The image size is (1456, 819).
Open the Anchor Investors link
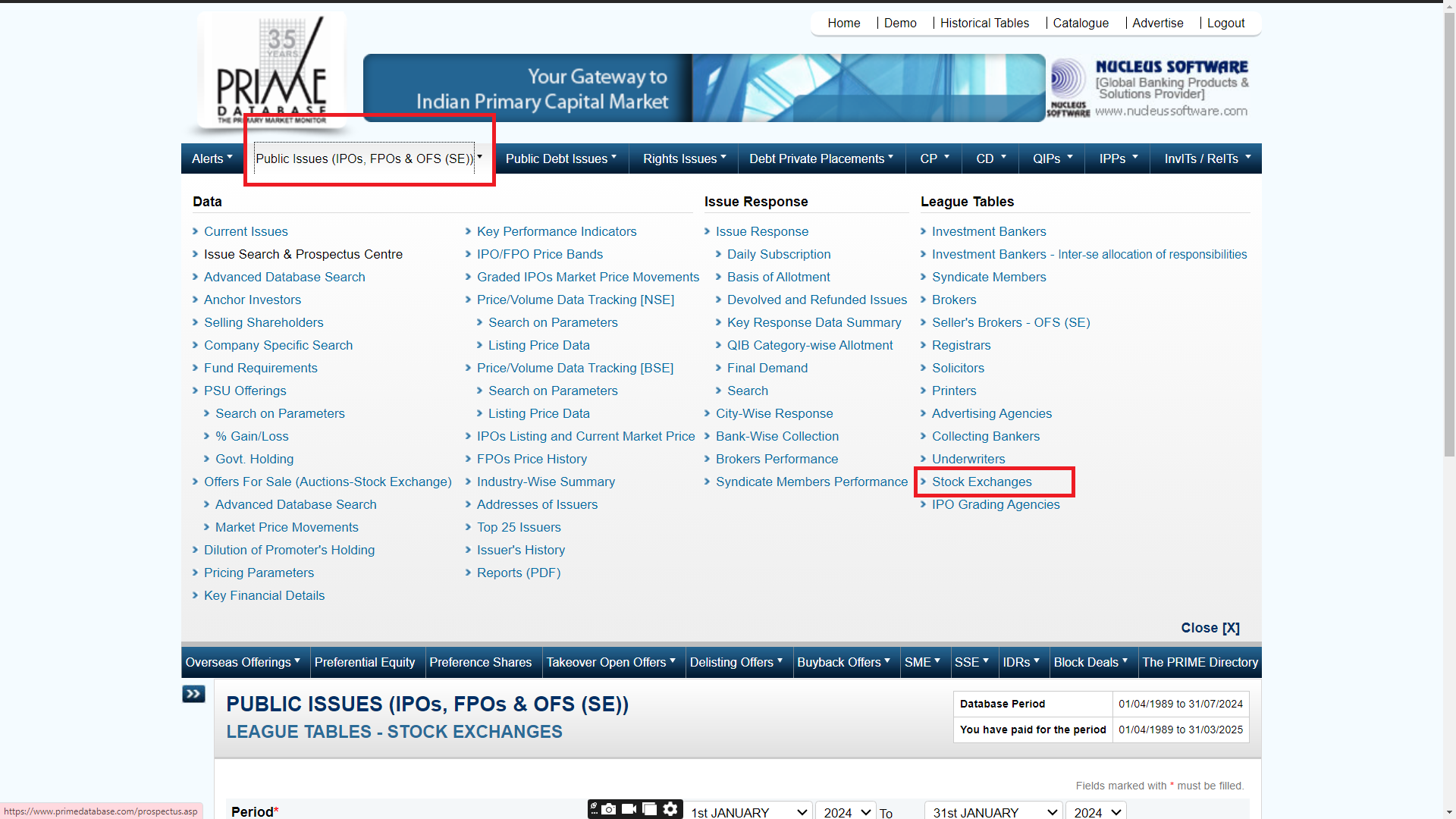[252, 300]
